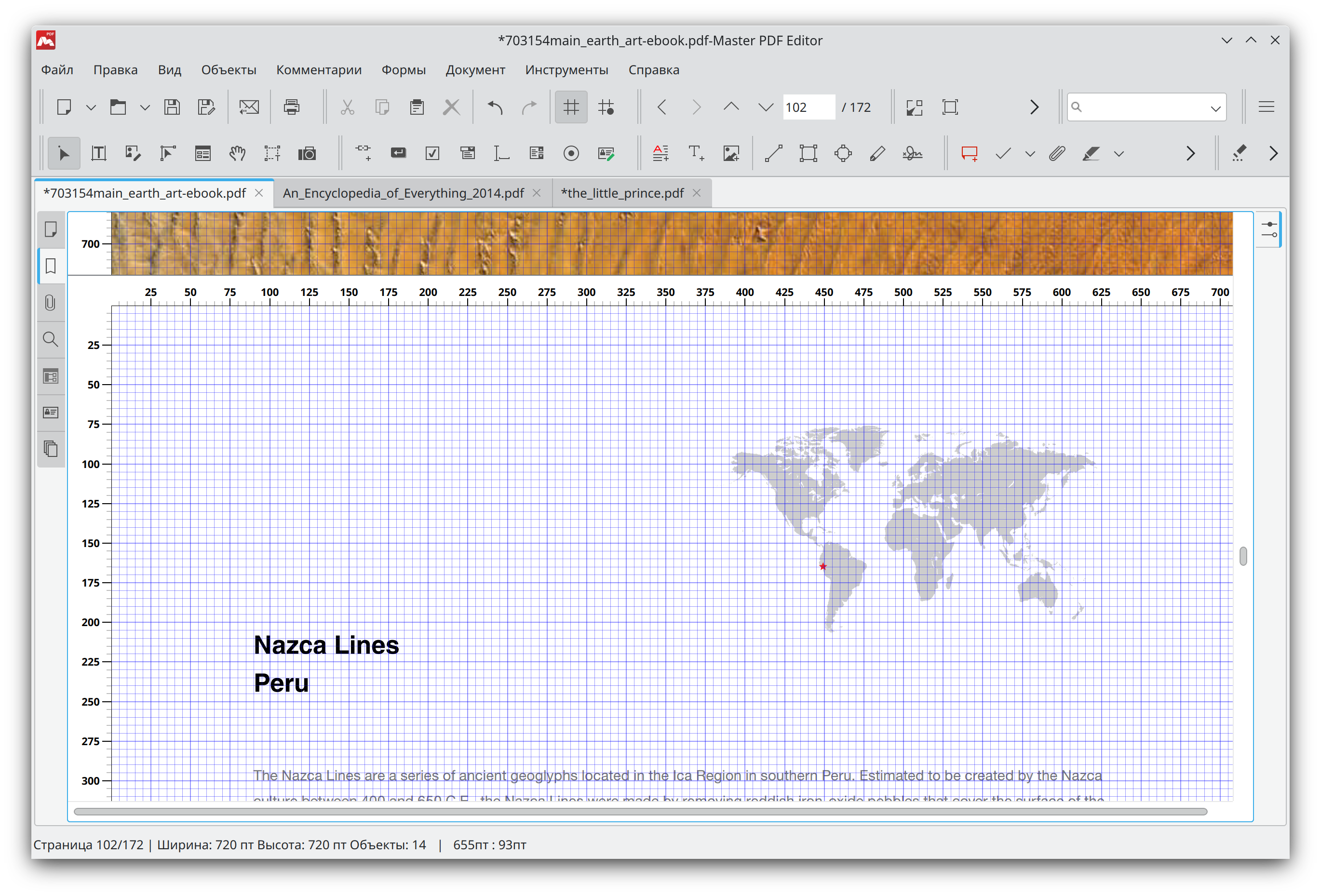Toggle snap to grid button
The width and height of the screenshot is (1321, 896).
(606, 107)
